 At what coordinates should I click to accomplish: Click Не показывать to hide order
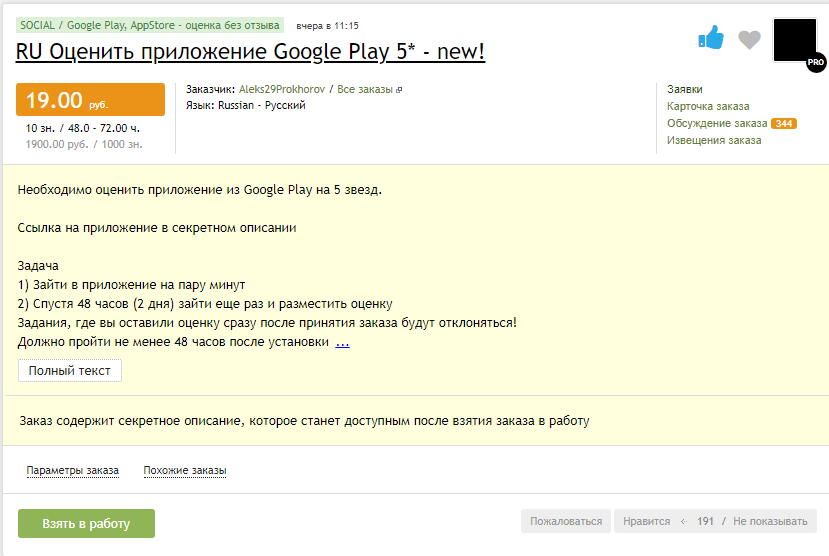click(770, 521)
